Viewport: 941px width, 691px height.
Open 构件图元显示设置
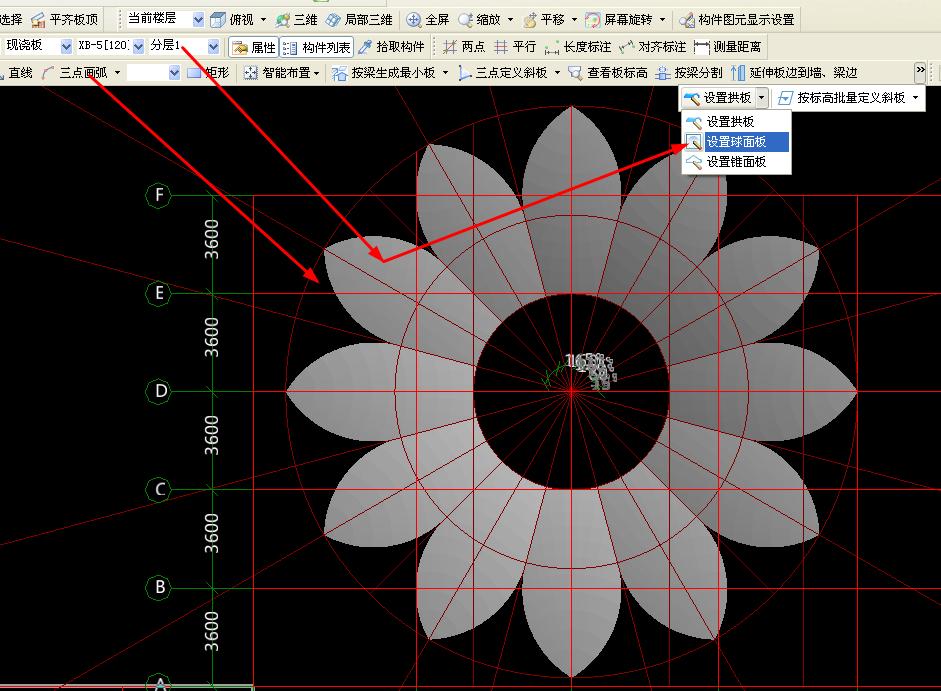[736, 20]
